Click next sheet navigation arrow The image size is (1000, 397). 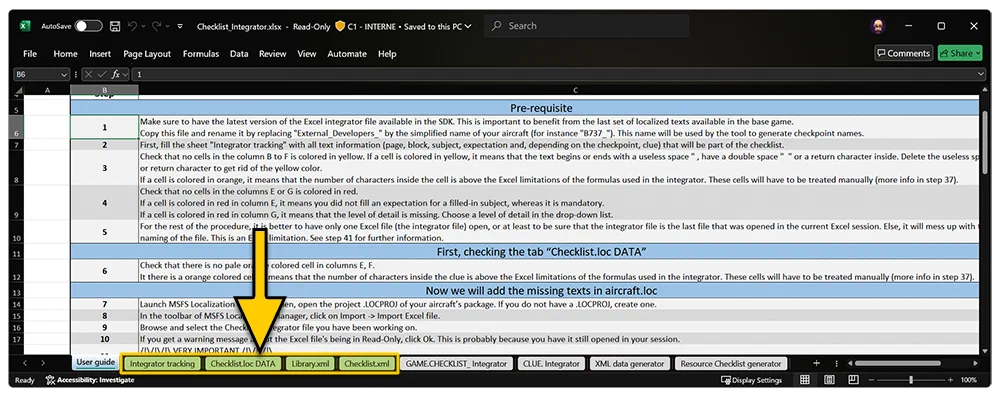[43, 363]
